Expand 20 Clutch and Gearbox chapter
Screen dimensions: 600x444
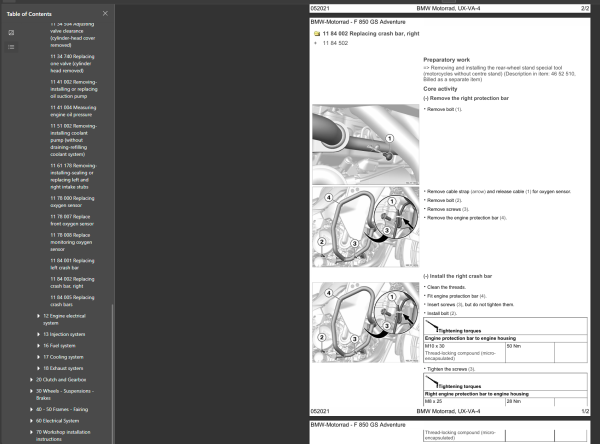tap(31, 380)
